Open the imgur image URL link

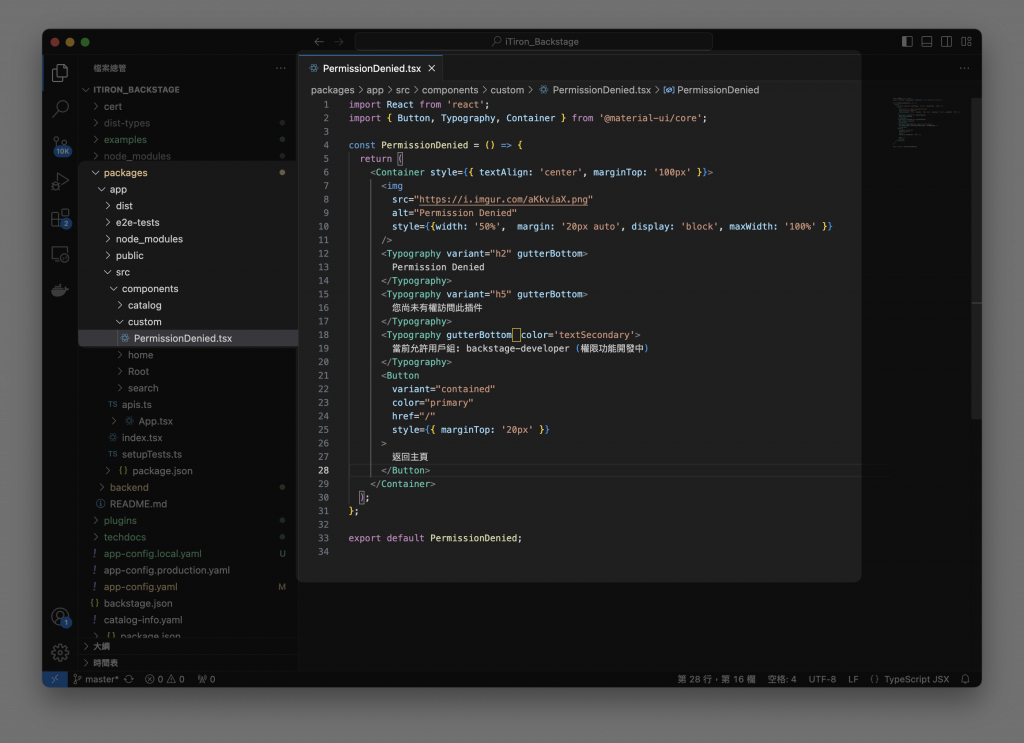pos(503,200)
